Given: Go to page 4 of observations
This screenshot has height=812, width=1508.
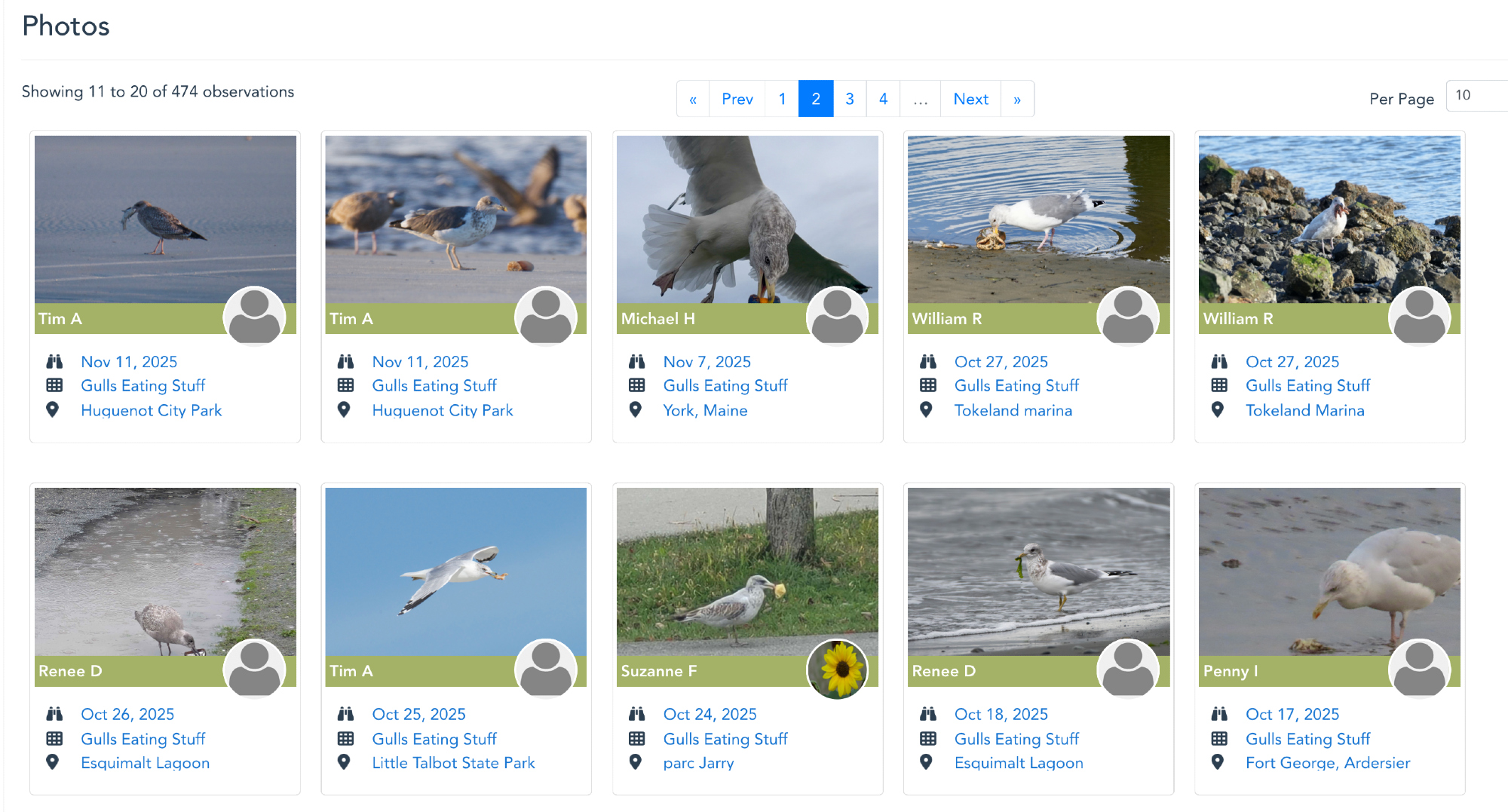Looking at the screenshot, I should (883, 99).
